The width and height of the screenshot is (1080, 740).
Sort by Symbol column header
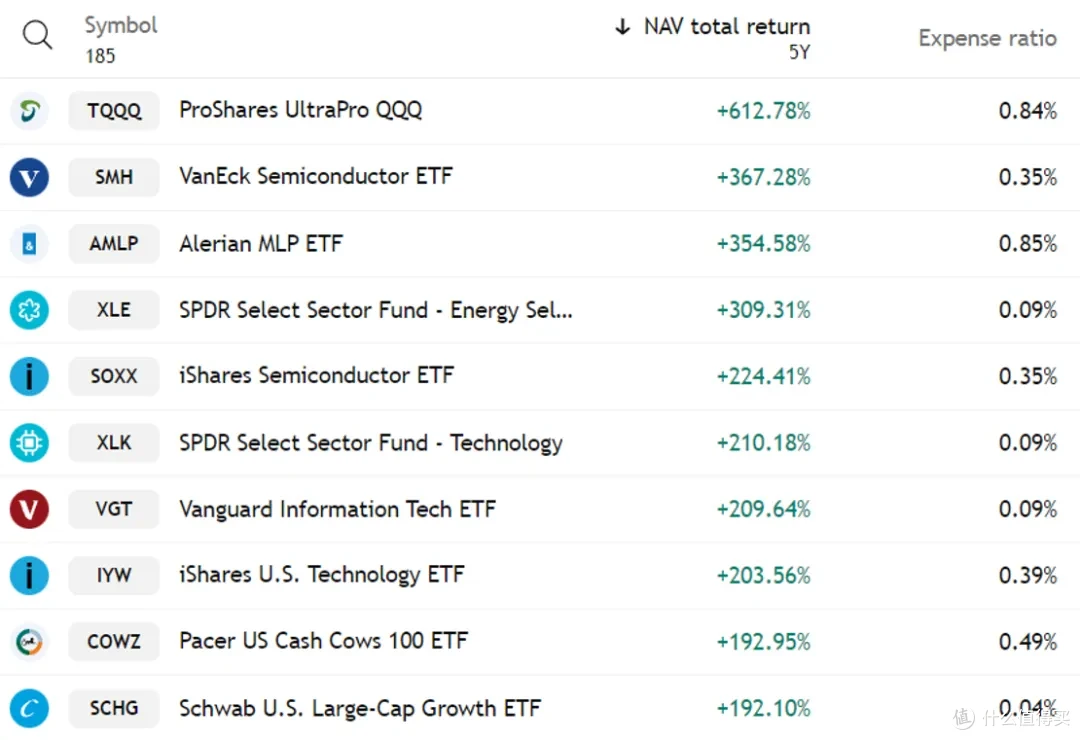tap(121, 26)
